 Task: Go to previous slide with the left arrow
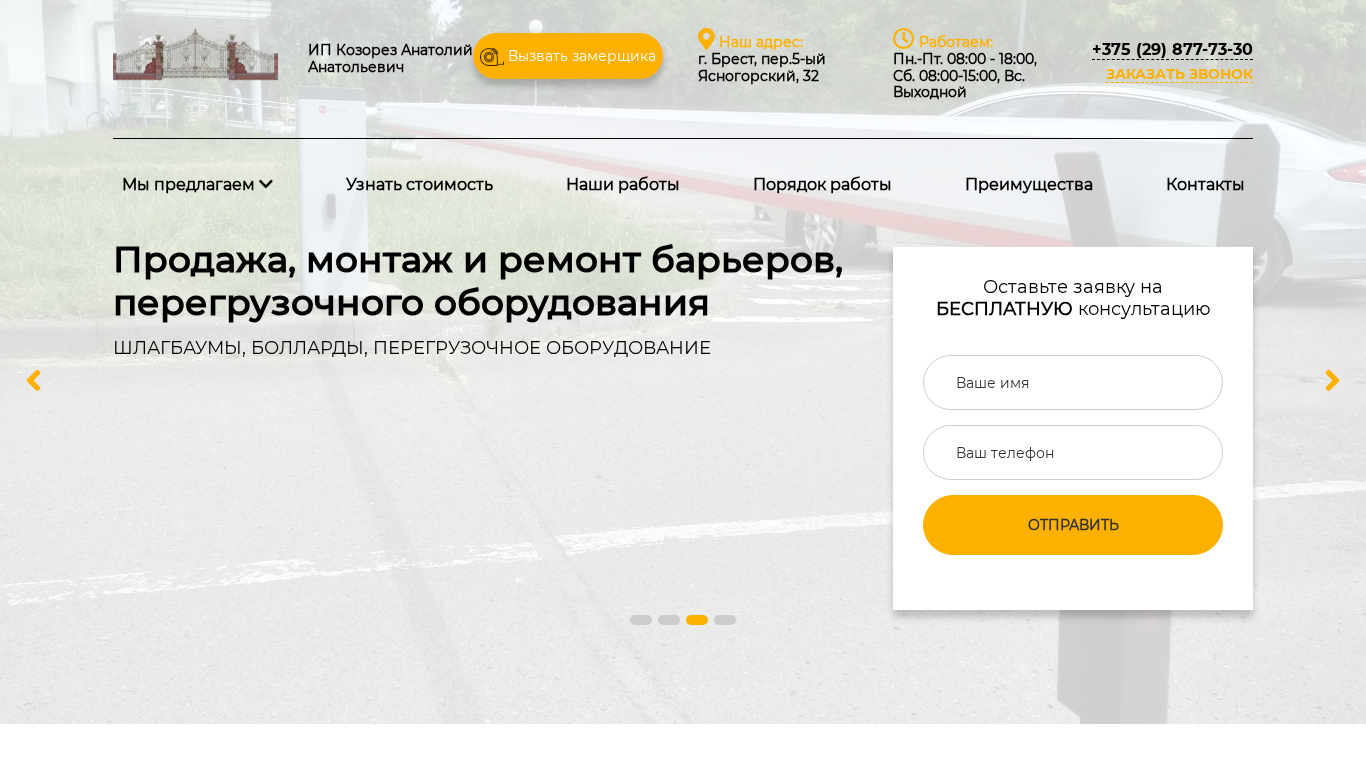coord(33,381)
